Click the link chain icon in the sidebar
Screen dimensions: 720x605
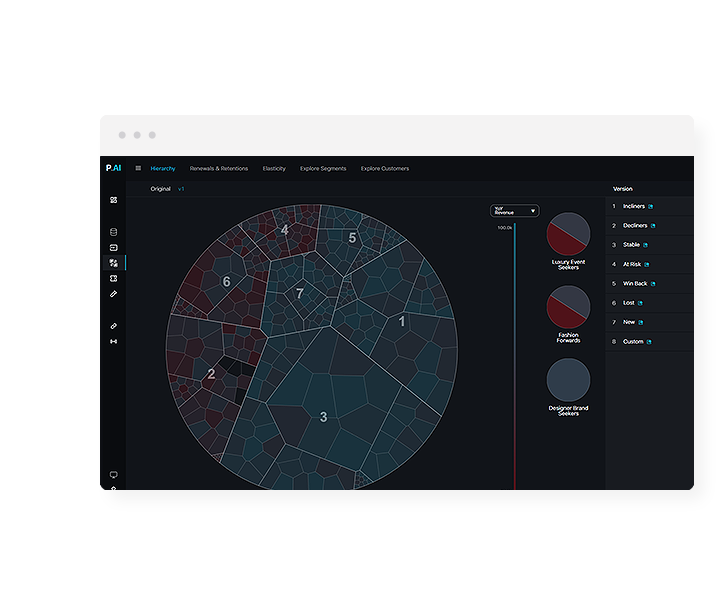coord(113,326)
